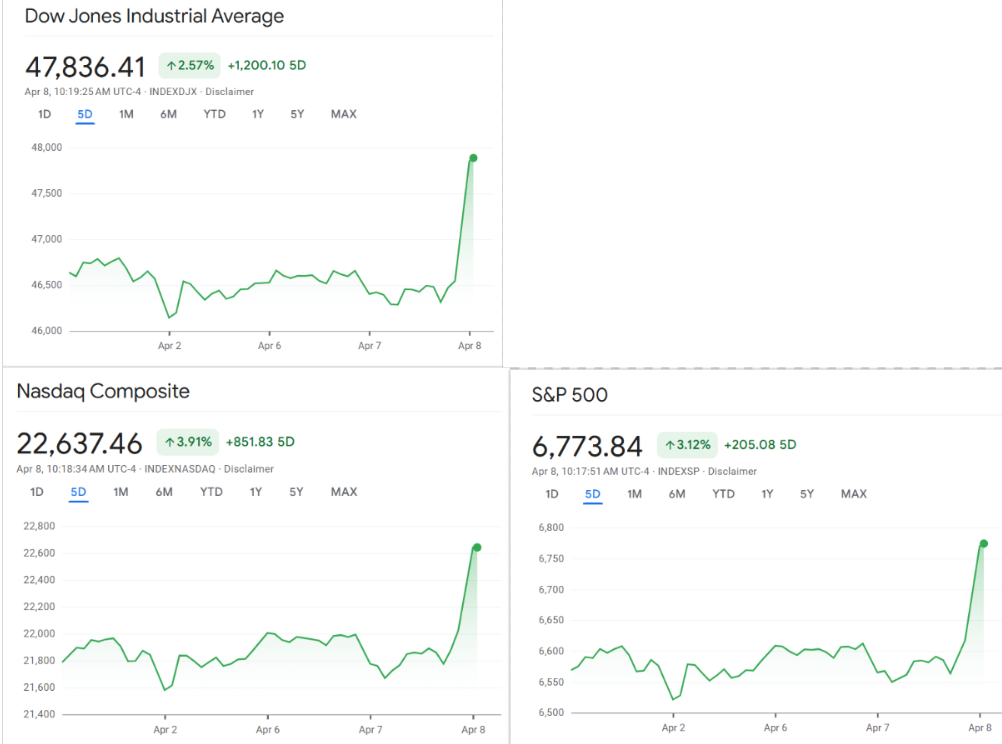Show MAX range for Dow Jones chart
Screen dimensions: 1002x744
coord(343,114)
